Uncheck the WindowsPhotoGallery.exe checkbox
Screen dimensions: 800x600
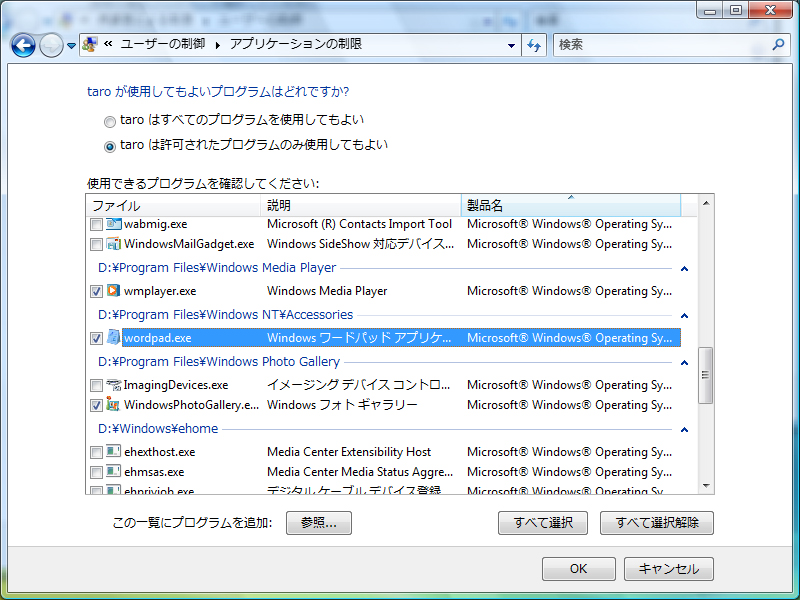pos(96,405)
